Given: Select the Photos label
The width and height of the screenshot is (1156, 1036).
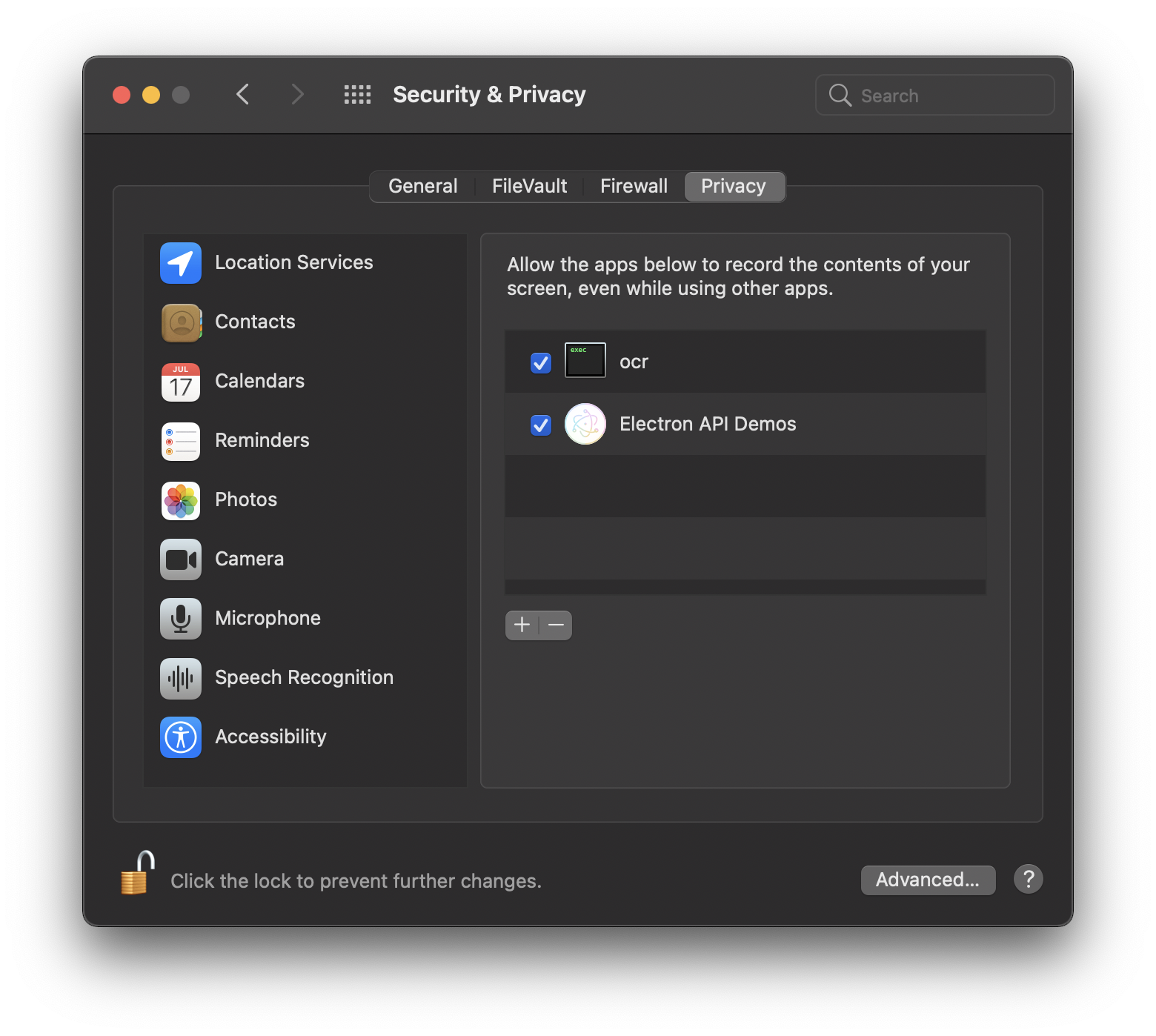Looking at the screenshot, I should (246, 499).
